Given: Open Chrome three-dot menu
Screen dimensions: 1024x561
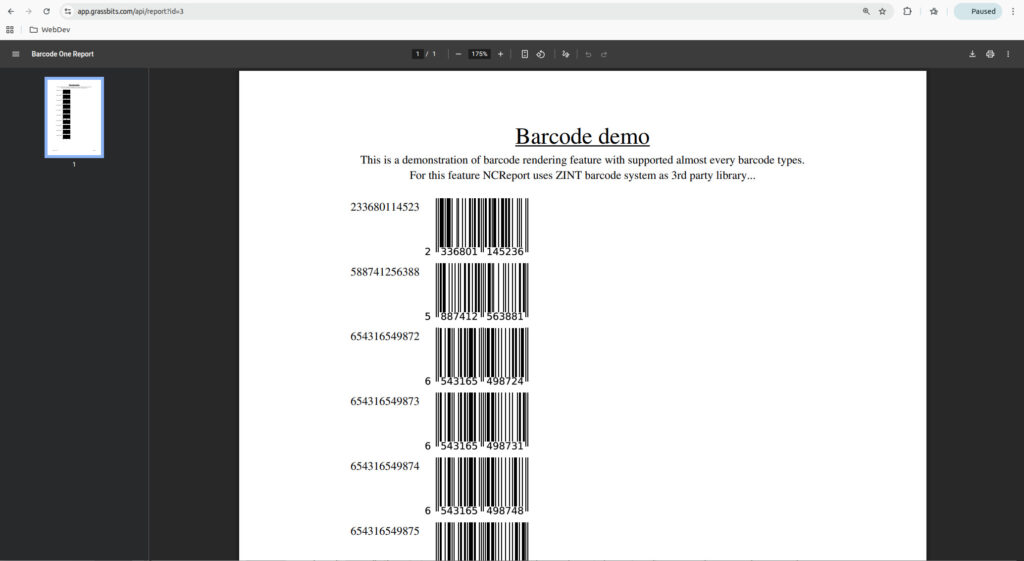Looking at the screenshot, I should (x=1012, y=11).
